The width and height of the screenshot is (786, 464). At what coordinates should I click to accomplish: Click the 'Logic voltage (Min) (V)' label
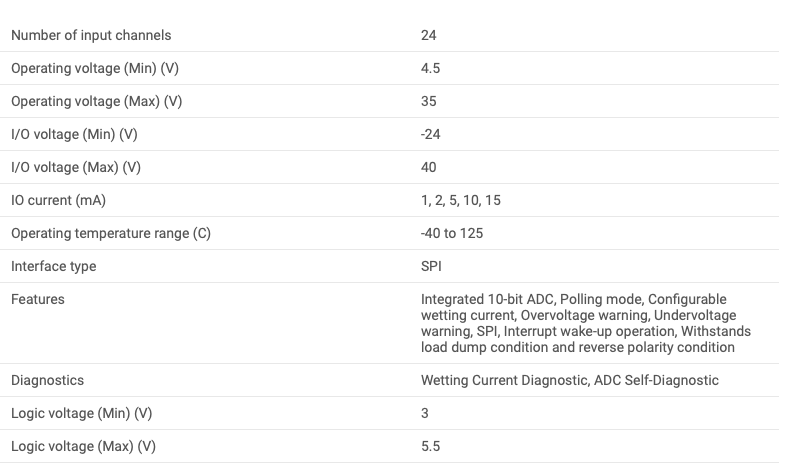tap(81, 414)
